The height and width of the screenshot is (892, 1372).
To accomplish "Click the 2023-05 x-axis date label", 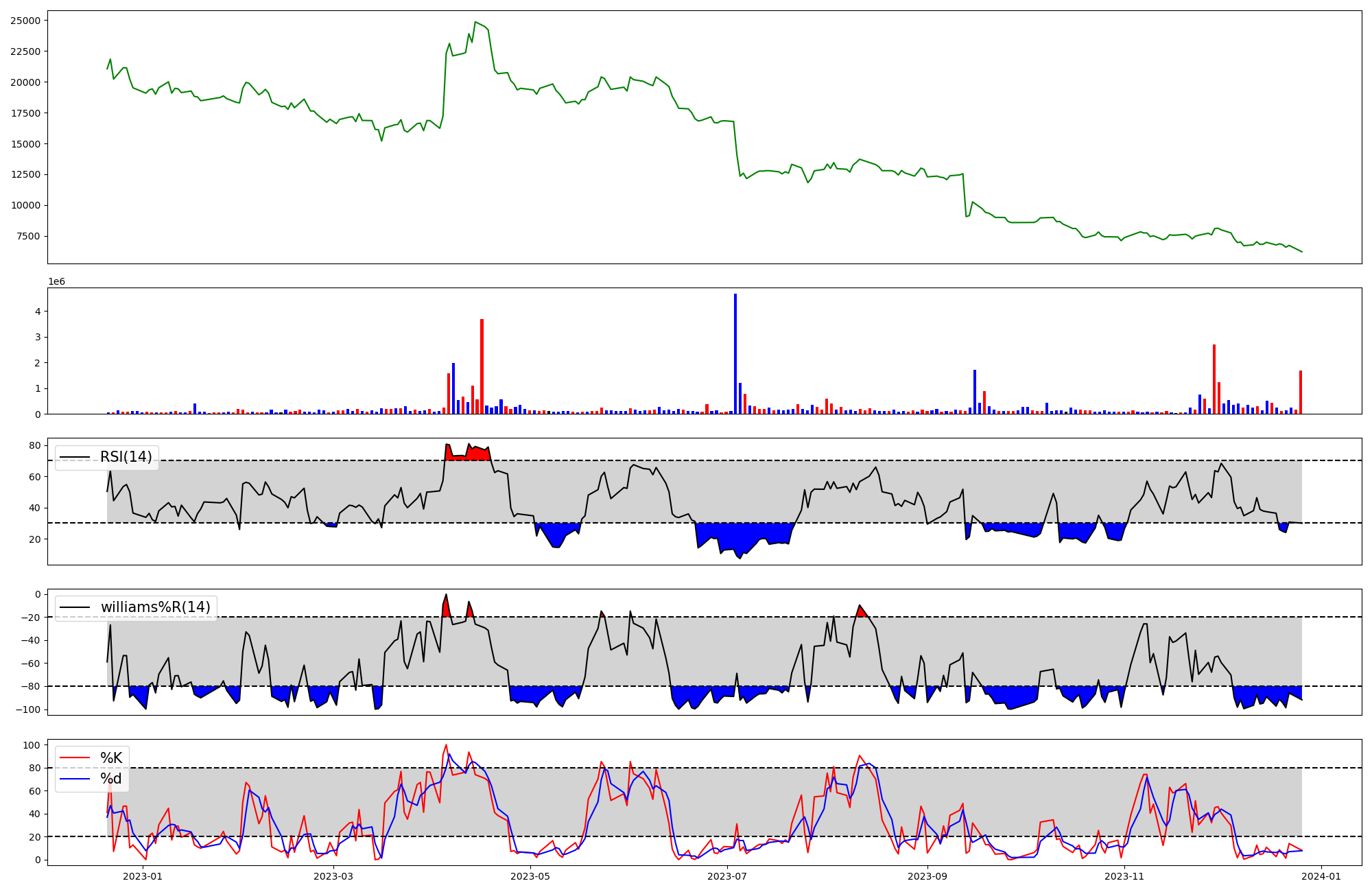I will [530, 876].
